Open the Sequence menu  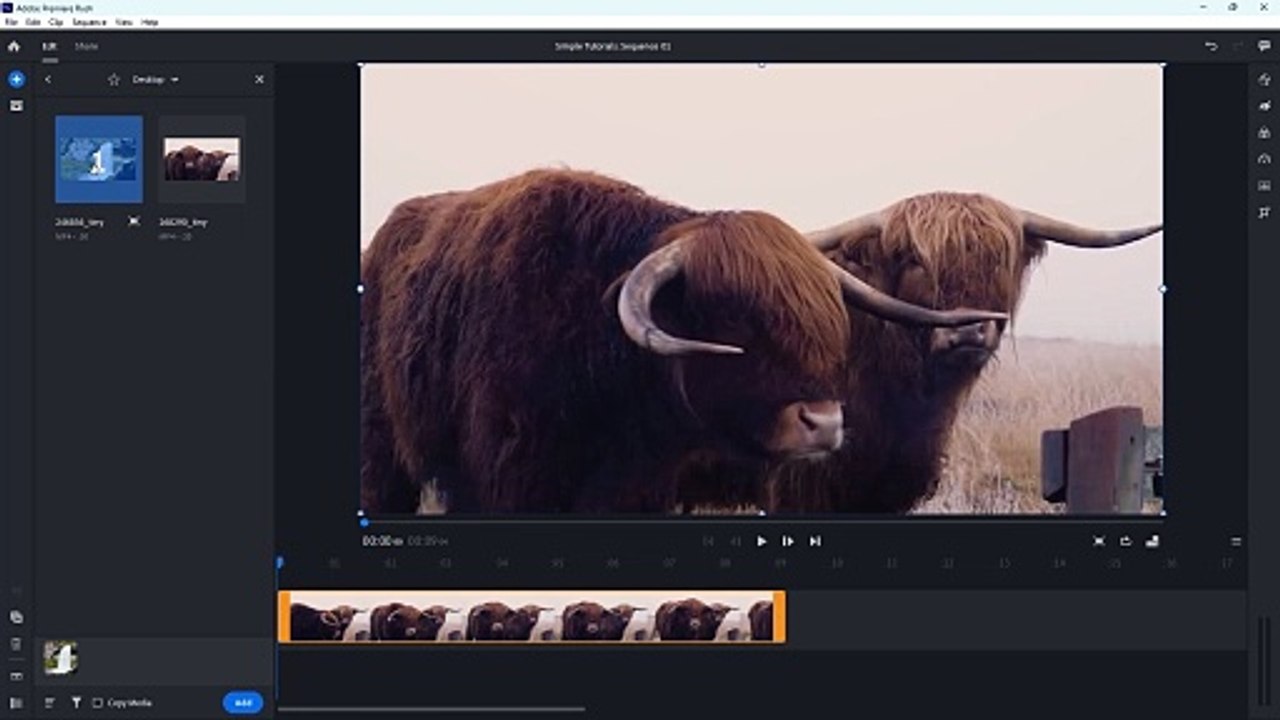[x=89, y=22]
